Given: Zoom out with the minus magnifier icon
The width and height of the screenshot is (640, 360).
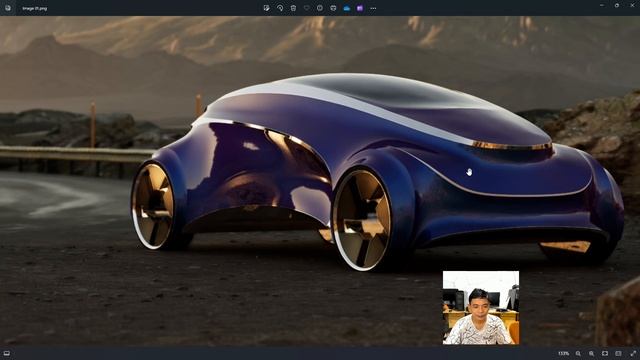Looking at the screenshot, I should (578, 353).
